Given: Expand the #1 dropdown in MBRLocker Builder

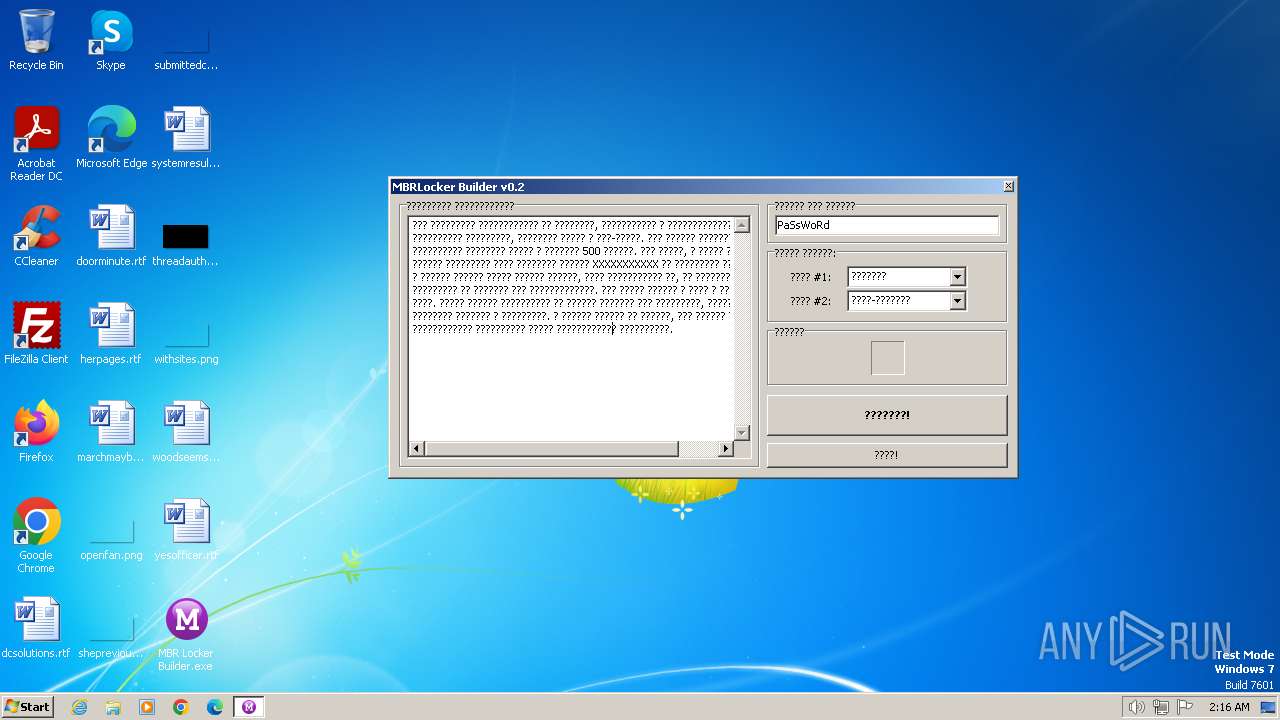Looking at the screenshot, I should coord(957,277).
